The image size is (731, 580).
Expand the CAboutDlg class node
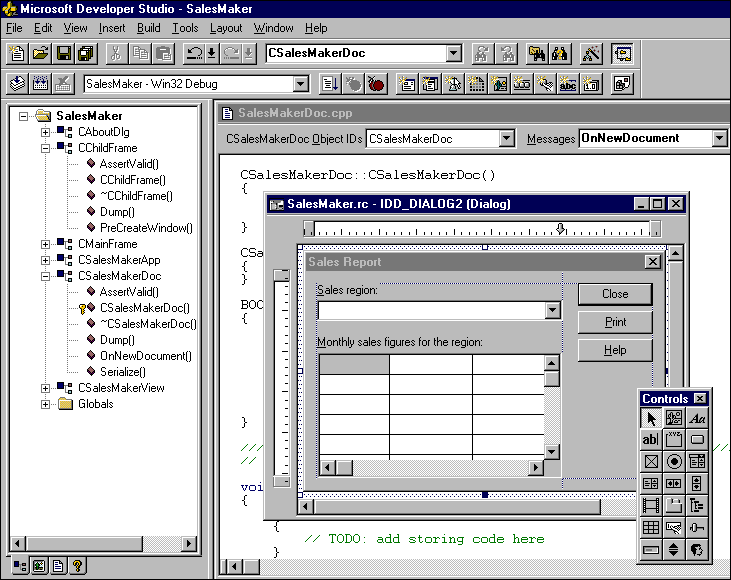[x=45, y=132]
